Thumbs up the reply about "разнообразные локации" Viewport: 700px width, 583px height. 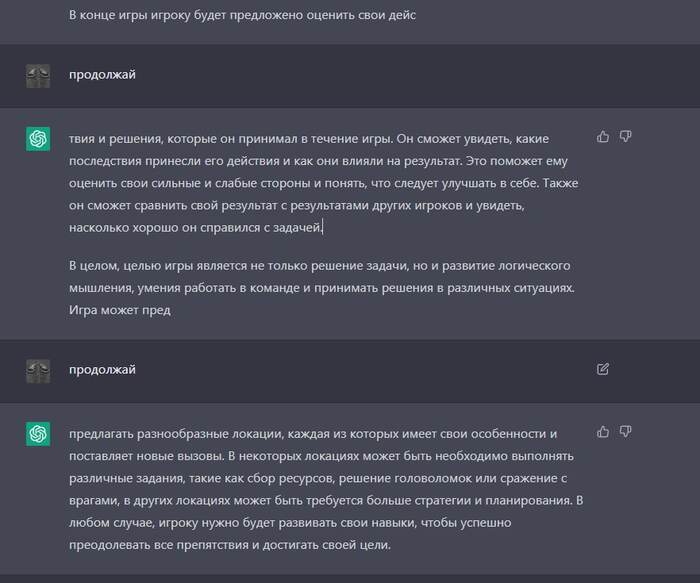[x=602, y=431]
